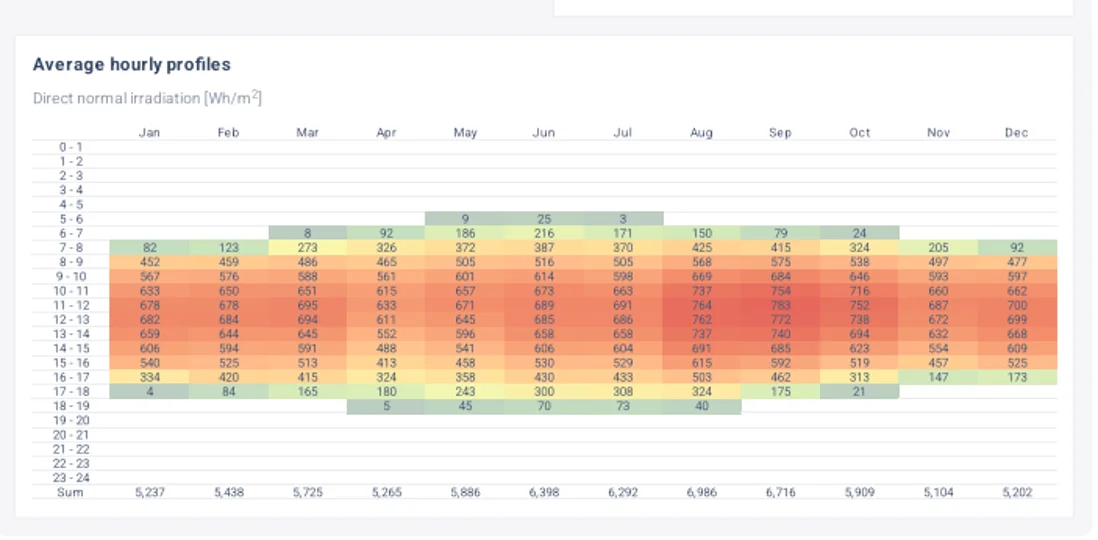Screen dimensions: 1098x540
Task: Click the January sum value 5,237
Action: click(x=149, y=492)
